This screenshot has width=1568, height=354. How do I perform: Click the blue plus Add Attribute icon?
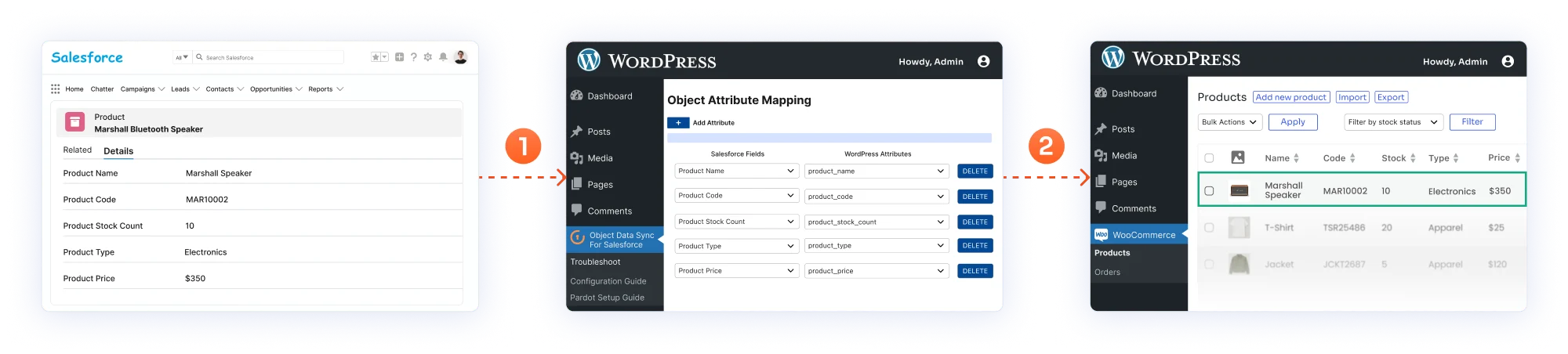(x=678, y=123)
